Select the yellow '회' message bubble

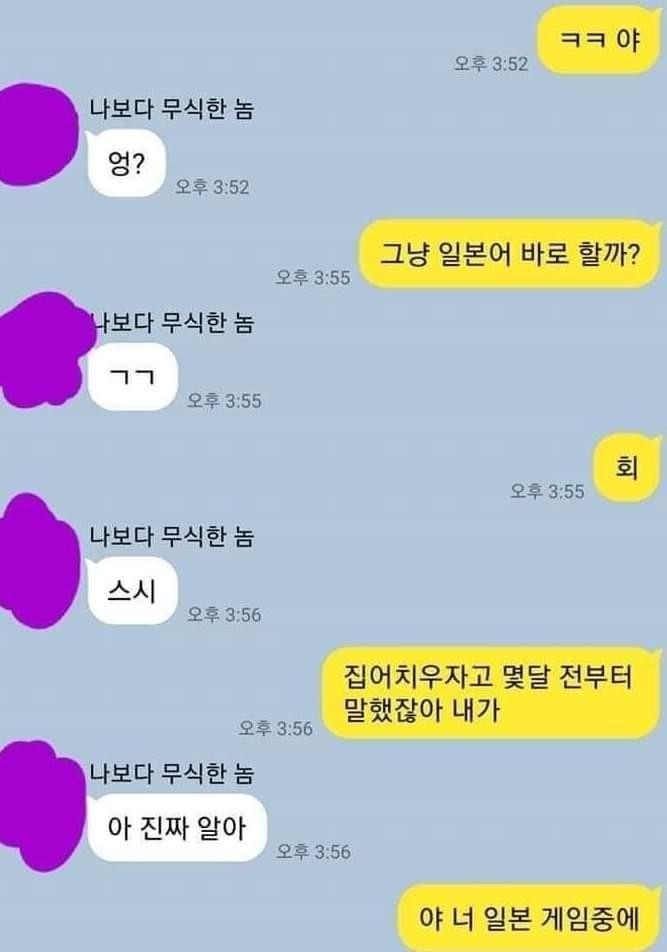626,468
